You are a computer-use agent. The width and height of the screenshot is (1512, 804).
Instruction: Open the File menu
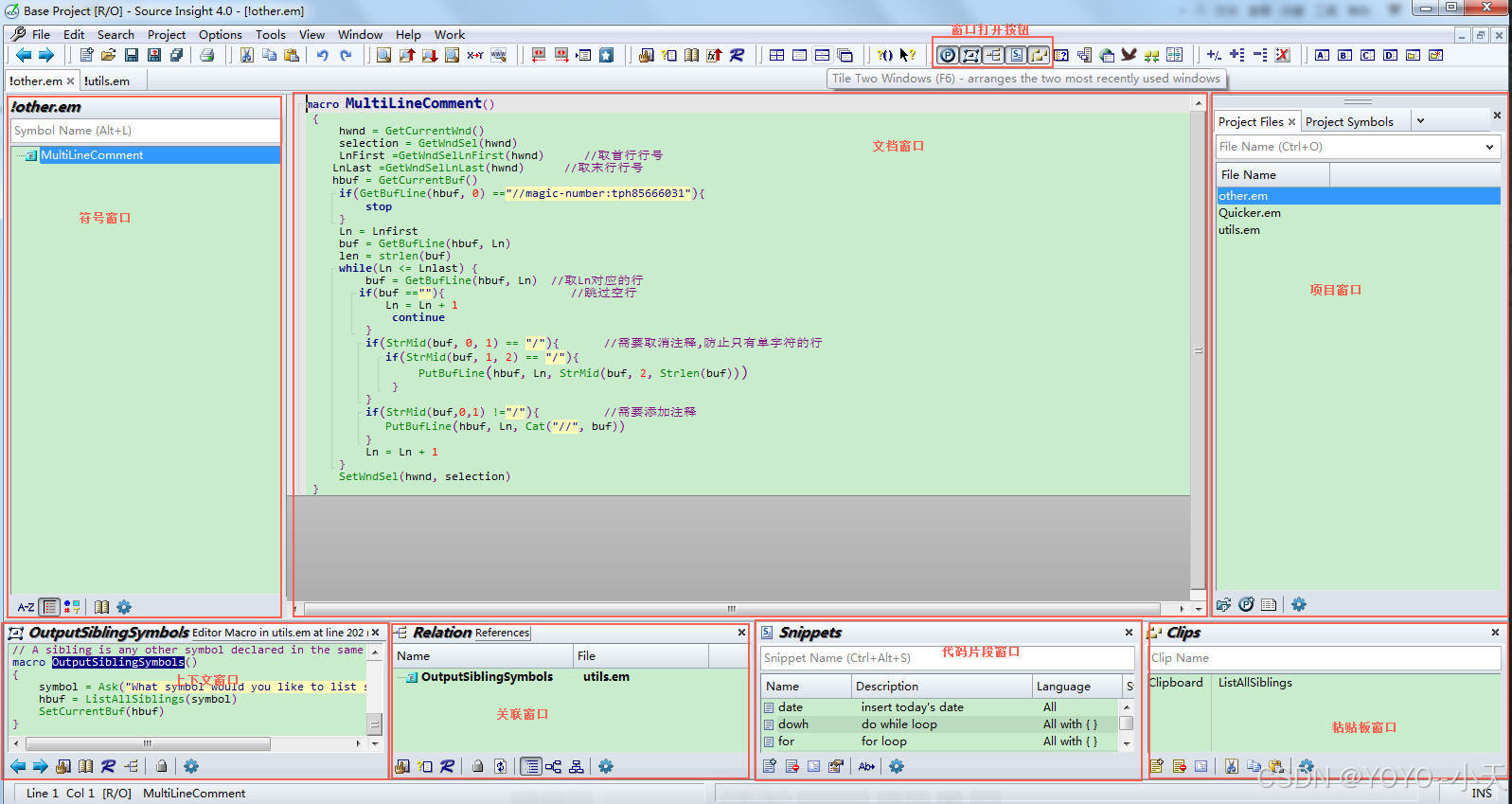pyautogui.click(x=41, y=34)
